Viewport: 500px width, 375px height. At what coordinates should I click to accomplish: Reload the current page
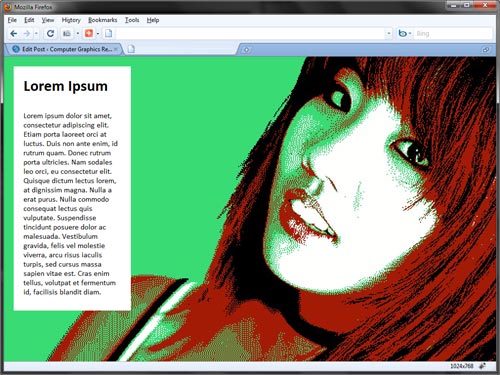pyautogui.click(x=50, y=33)
